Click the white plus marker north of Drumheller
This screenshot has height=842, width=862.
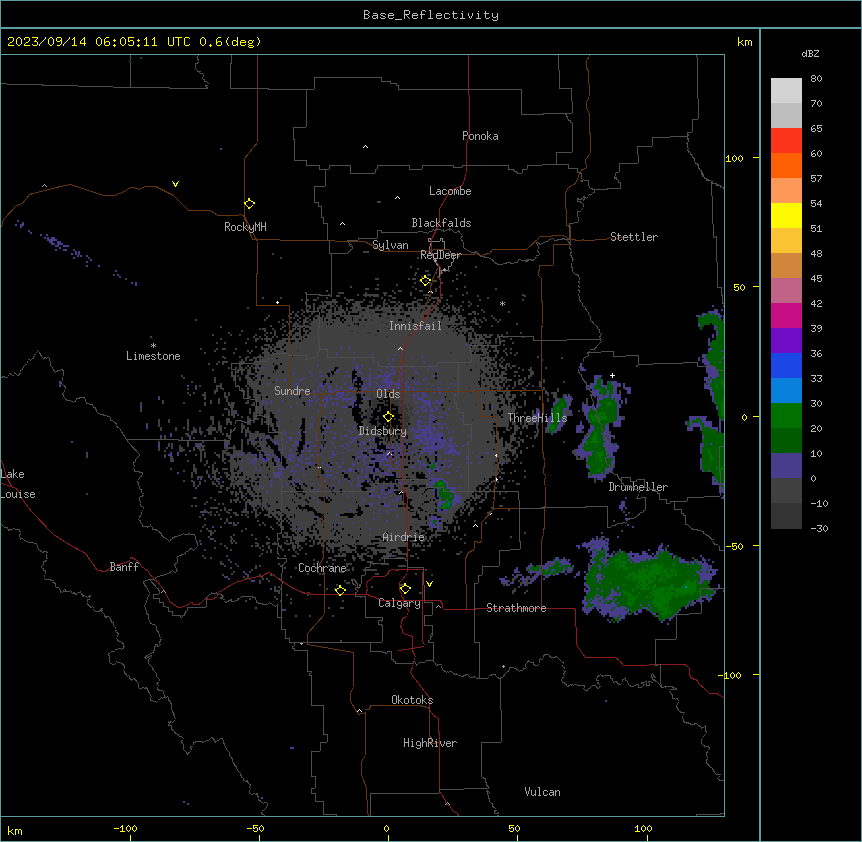click(x=612, y=375)
